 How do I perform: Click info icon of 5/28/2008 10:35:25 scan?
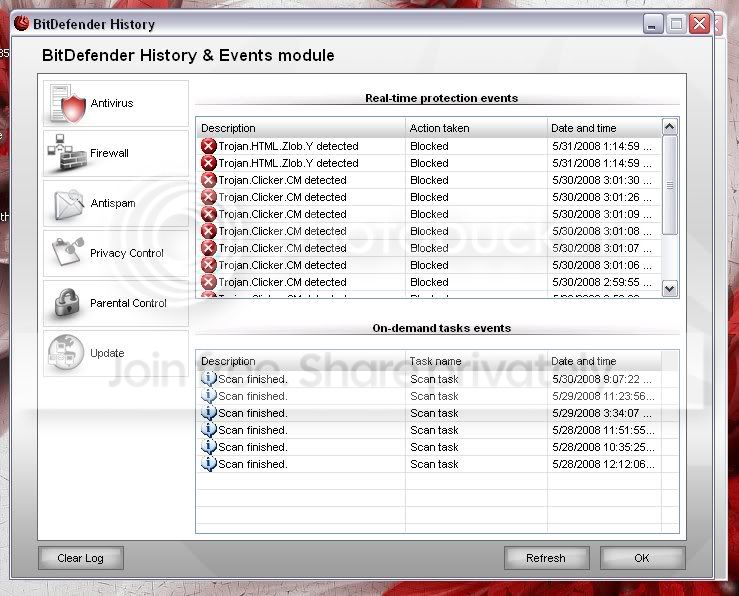(208, 446)
